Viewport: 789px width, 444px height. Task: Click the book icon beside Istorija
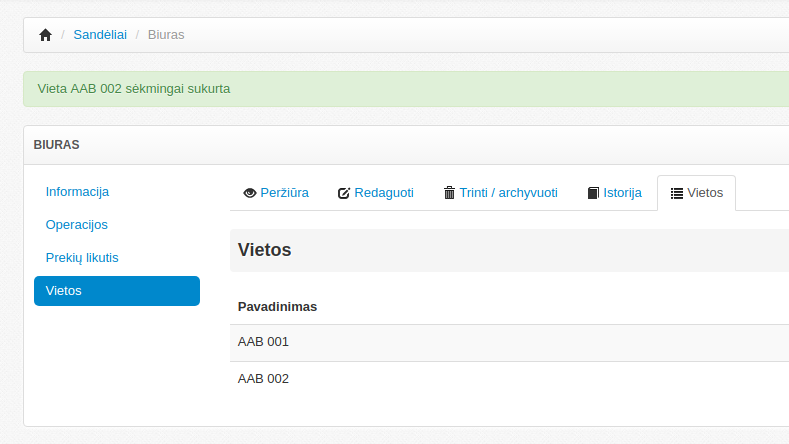593,193
